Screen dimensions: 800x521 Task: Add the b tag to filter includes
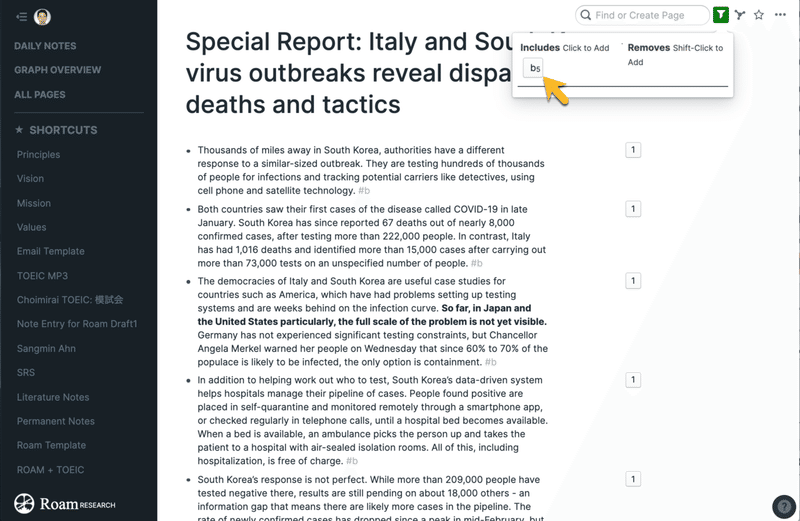[x=534, y=68]
